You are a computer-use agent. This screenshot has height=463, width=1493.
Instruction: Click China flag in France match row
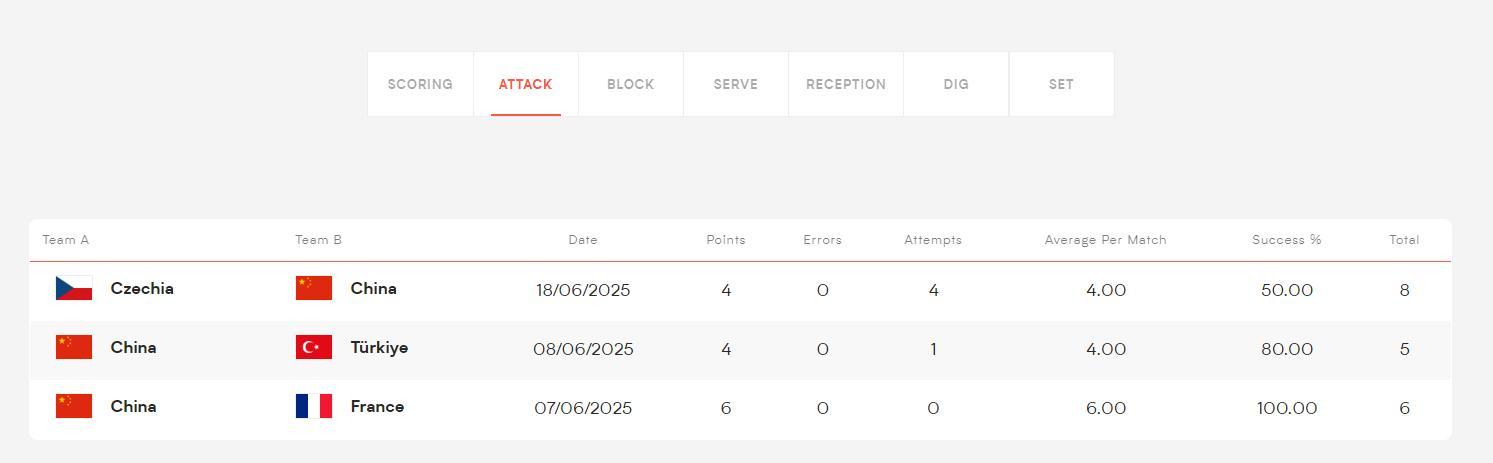click(x=74, y=407)
